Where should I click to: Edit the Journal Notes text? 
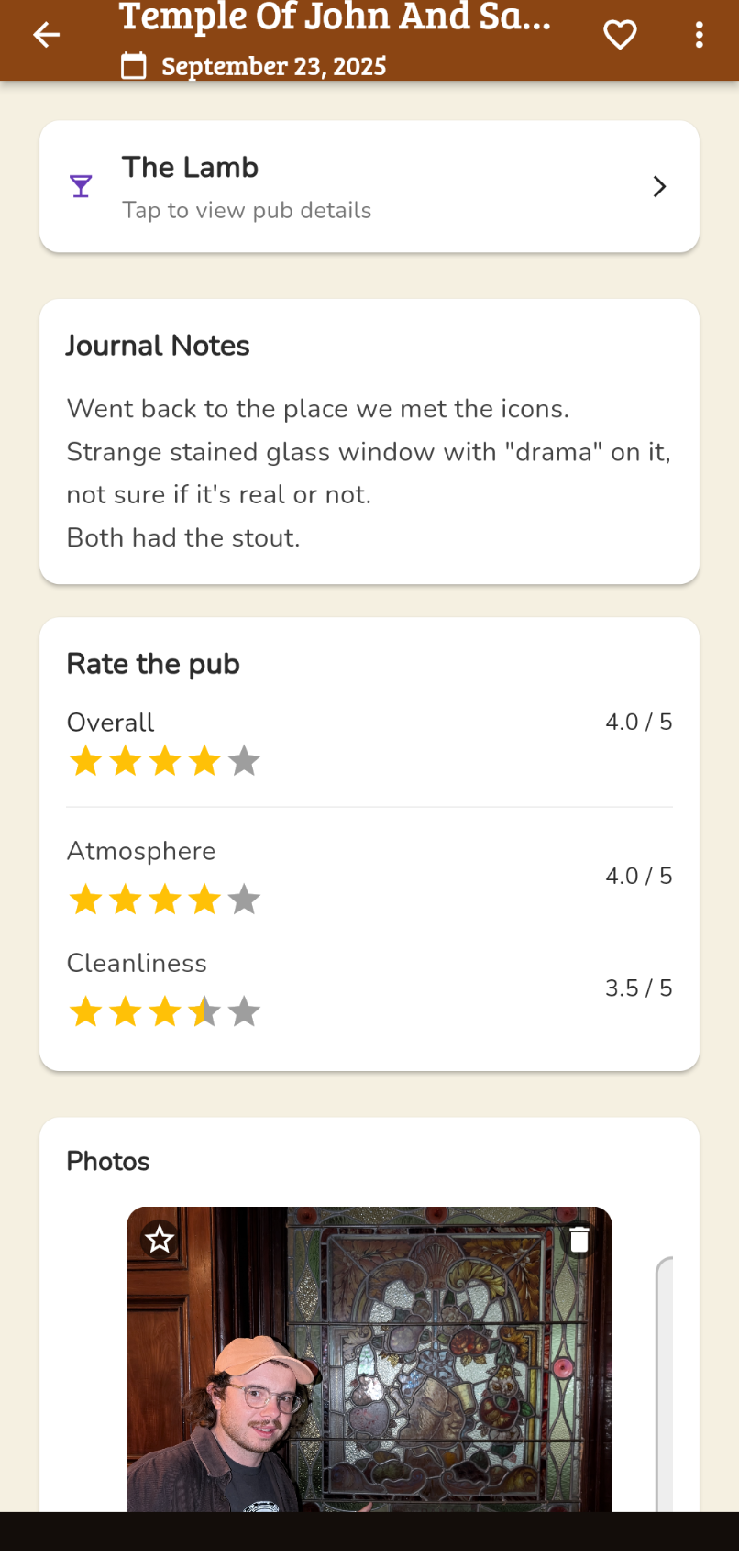(367, 472)
